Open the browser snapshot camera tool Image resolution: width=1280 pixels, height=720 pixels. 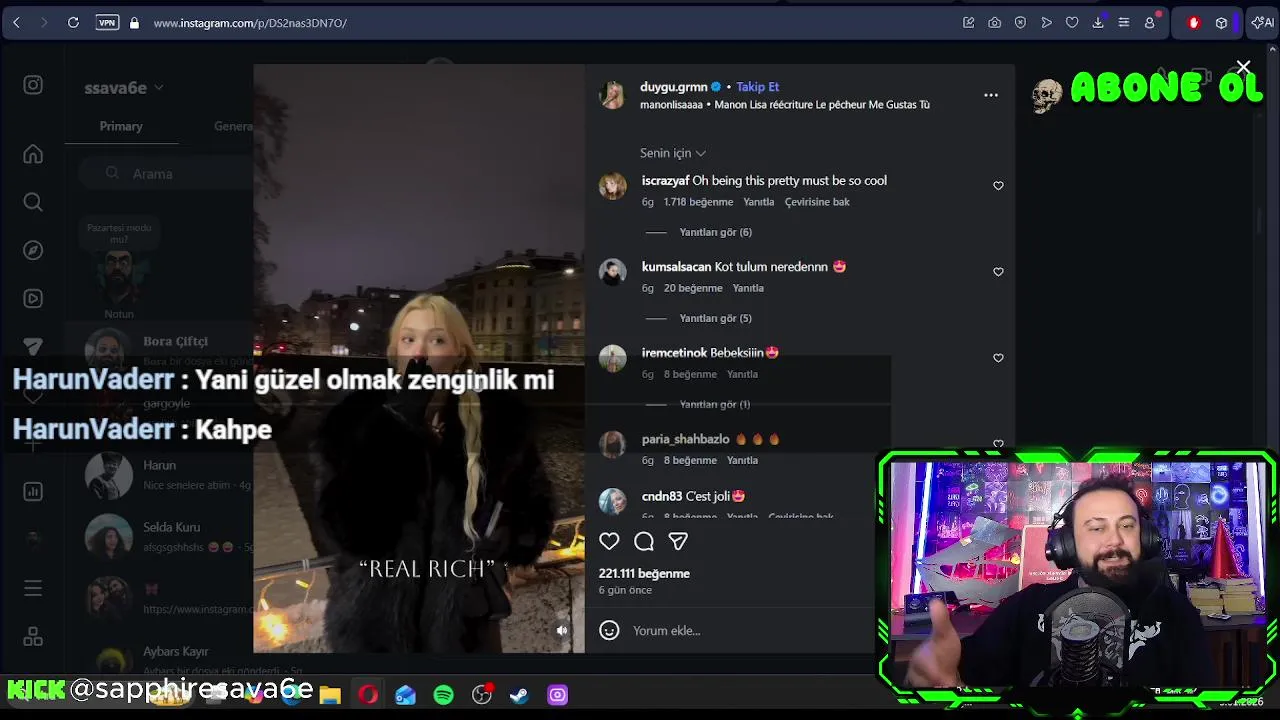pos(994,22)
